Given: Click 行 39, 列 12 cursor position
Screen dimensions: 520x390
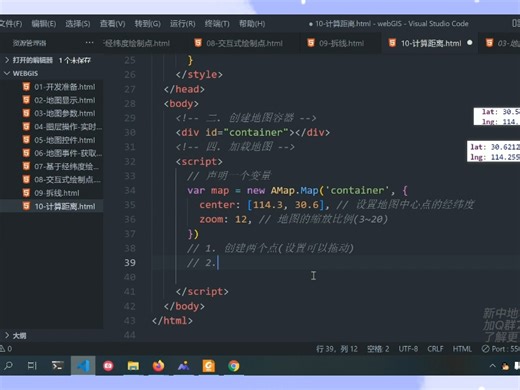Looking at the screenshot, I should point(337,349).
